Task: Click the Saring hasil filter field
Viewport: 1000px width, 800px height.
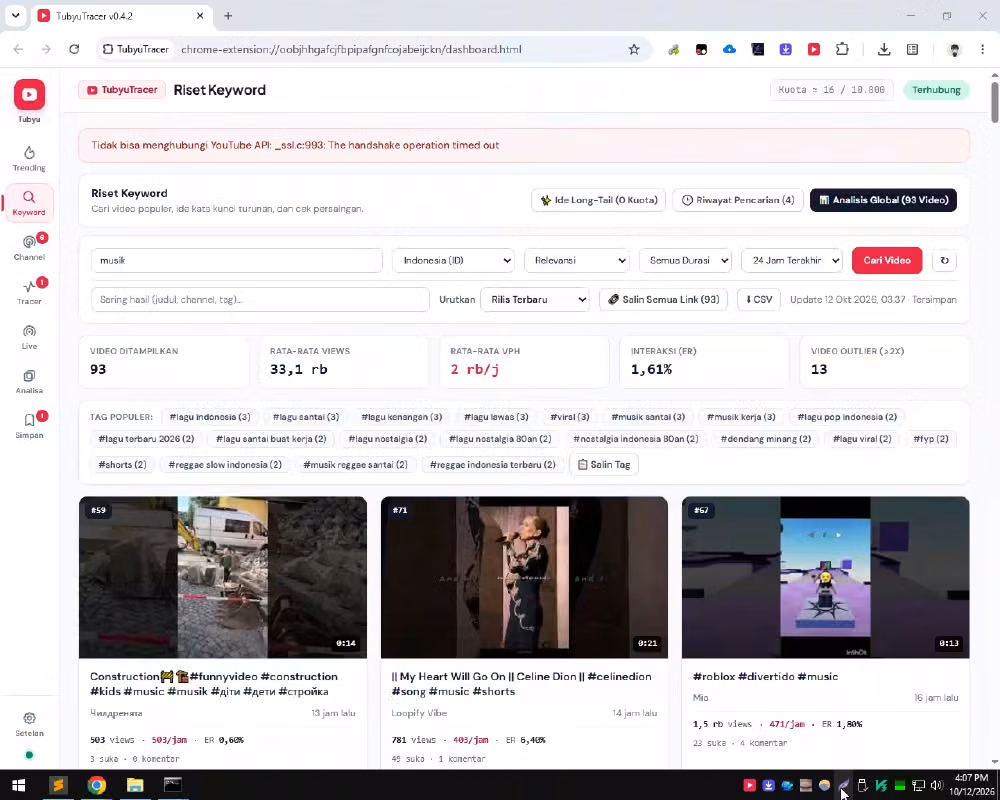Action: [260, 299]
